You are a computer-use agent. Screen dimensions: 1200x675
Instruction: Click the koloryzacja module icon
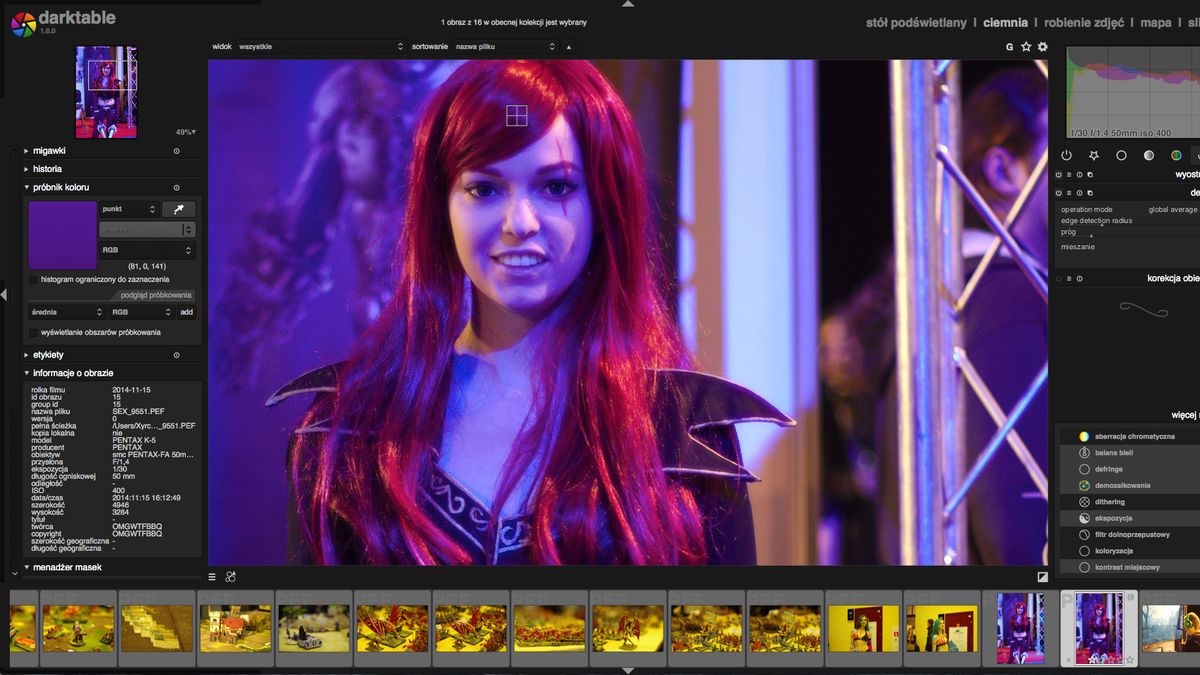(x=1084, y=551)
